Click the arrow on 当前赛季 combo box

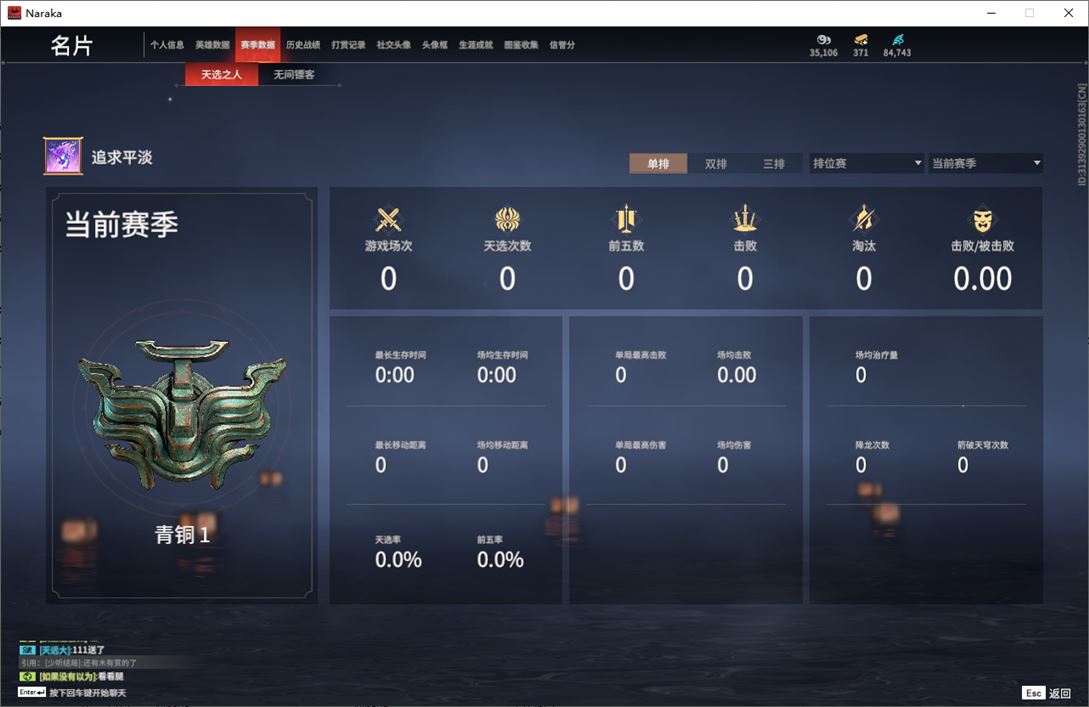(1037, 163)
